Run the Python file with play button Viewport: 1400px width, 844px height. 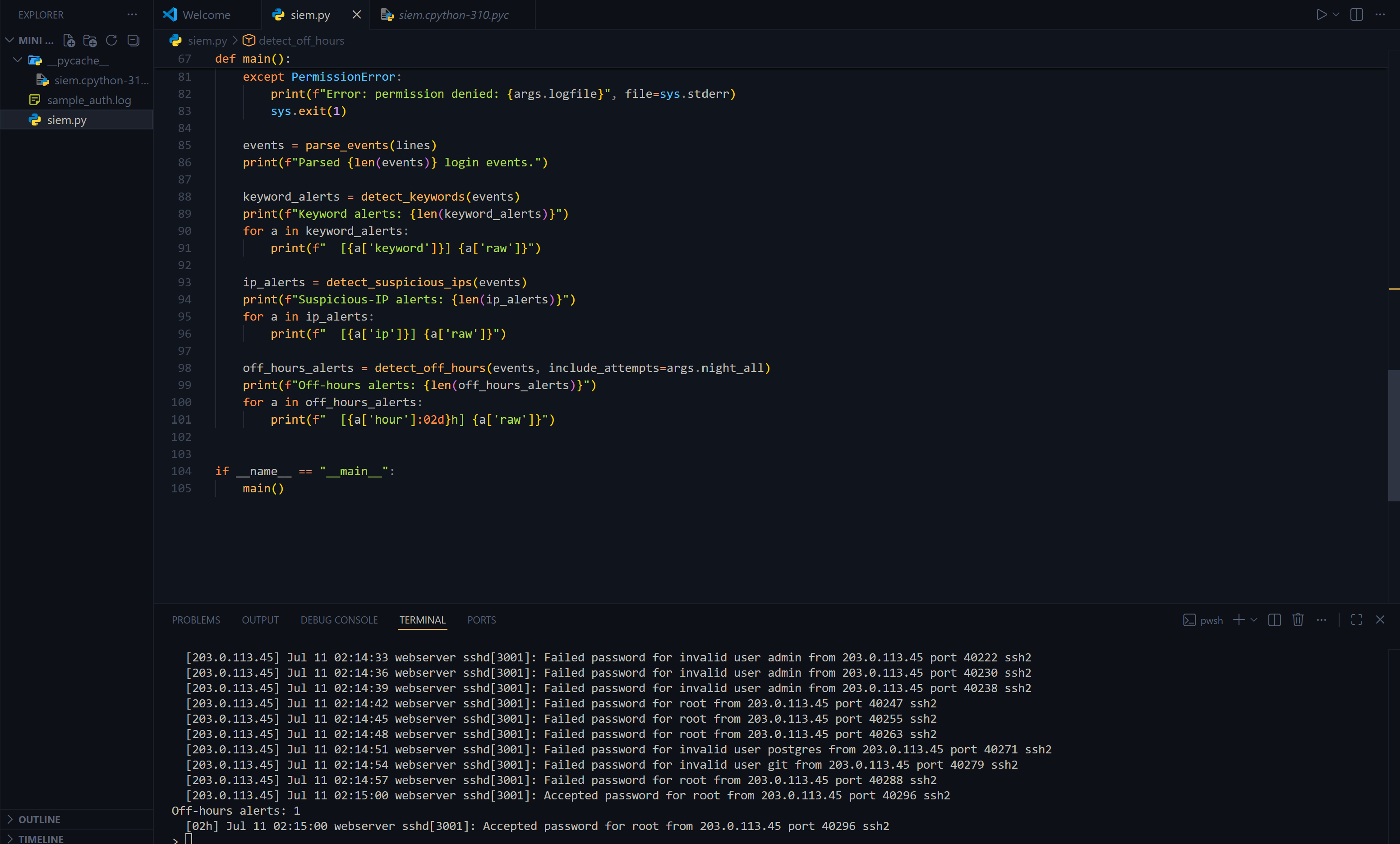[1322, 15]
